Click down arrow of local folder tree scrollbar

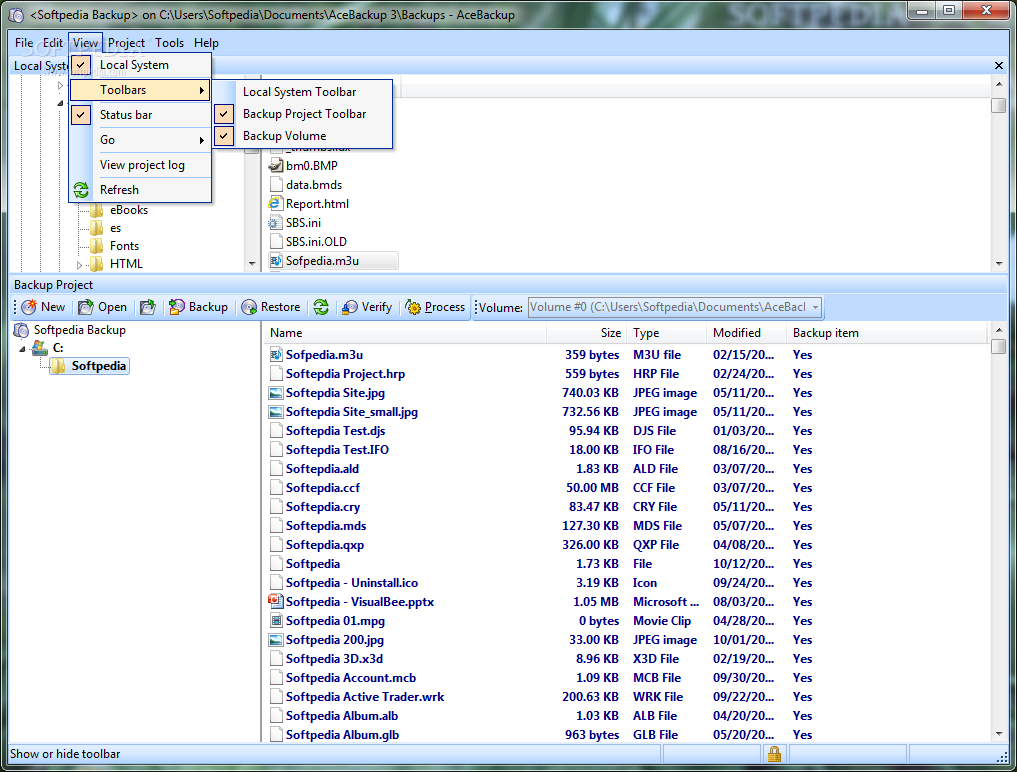point(252,263)
